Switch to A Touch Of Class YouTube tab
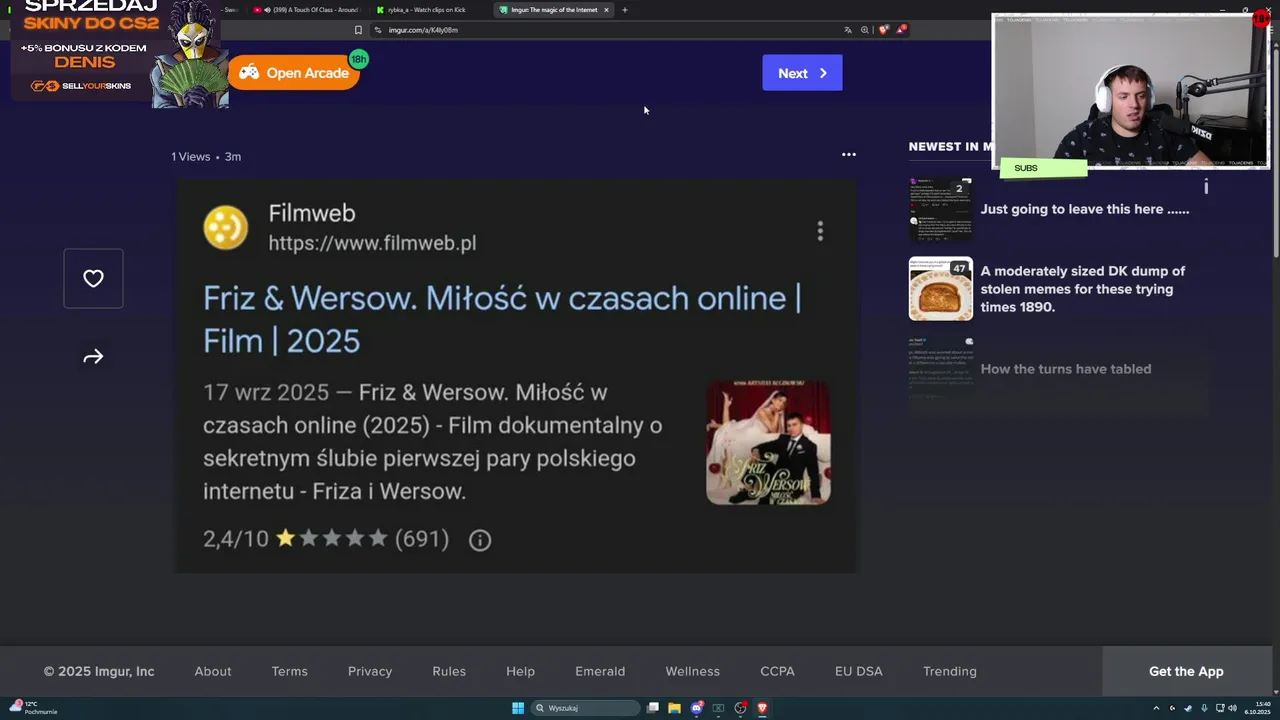The width and height of the screenshot is (1280, 720). pyautogui.click(x=306, y=10)
